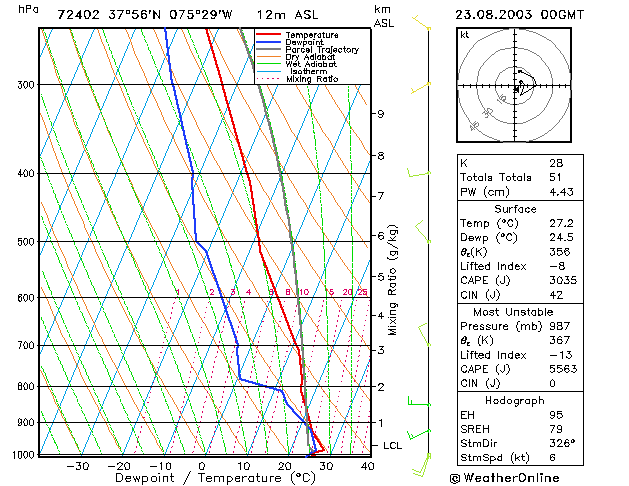This screenshot has height=486, width=629.
Task: Click the 300 hPa pressure axis label
Action: (x=26, y=85)
